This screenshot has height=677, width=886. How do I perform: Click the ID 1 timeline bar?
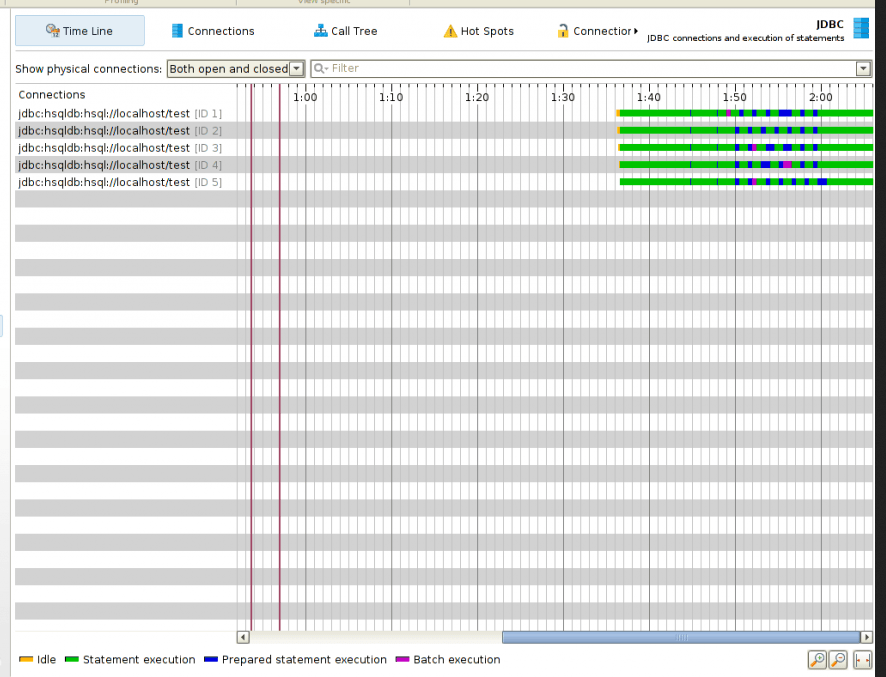click(x=745, y=113)
